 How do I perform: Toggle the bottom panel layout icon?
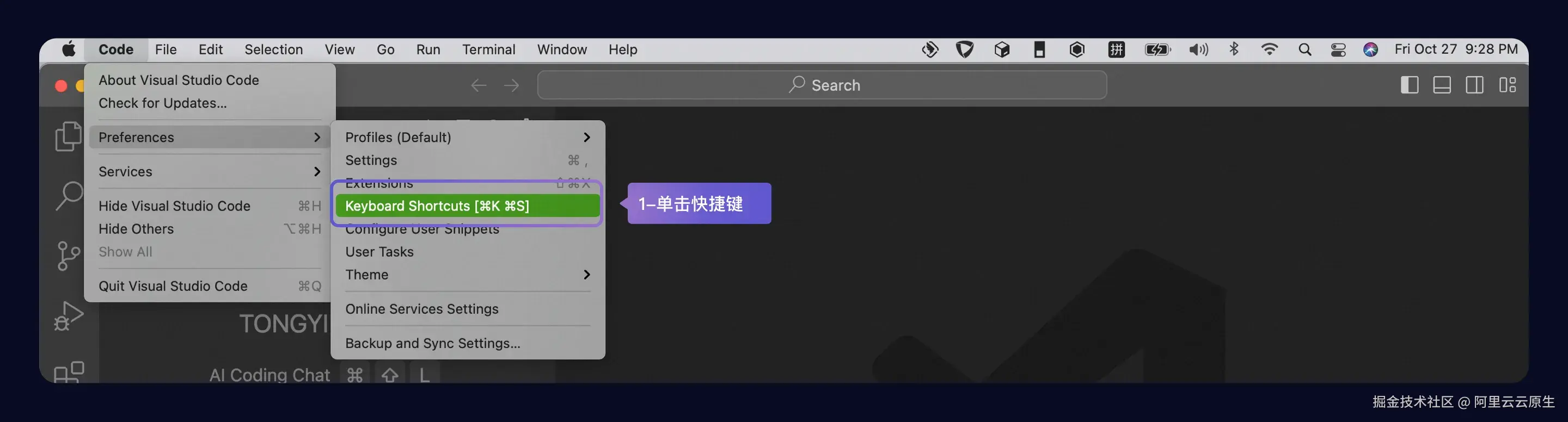tap(1441, 85)
